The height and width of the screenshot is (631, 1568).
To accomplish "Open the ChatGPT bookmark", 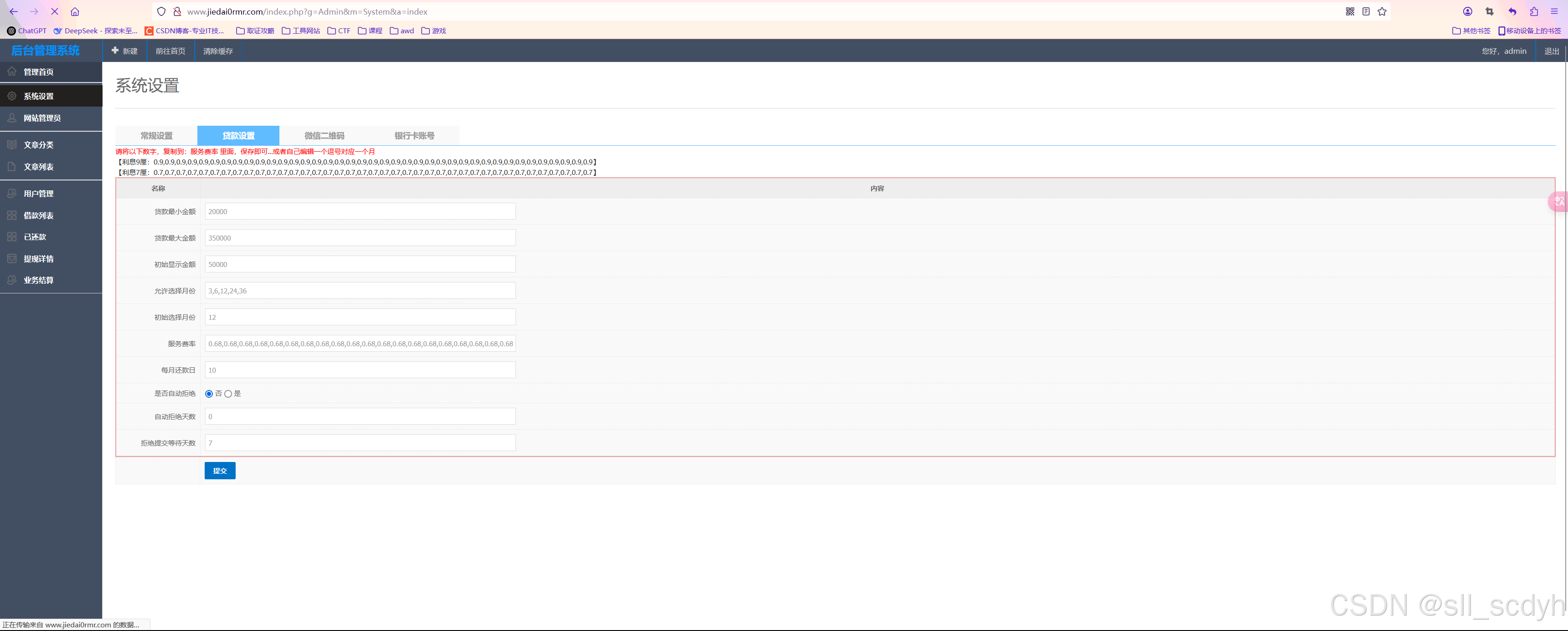I will coord(27,31).
